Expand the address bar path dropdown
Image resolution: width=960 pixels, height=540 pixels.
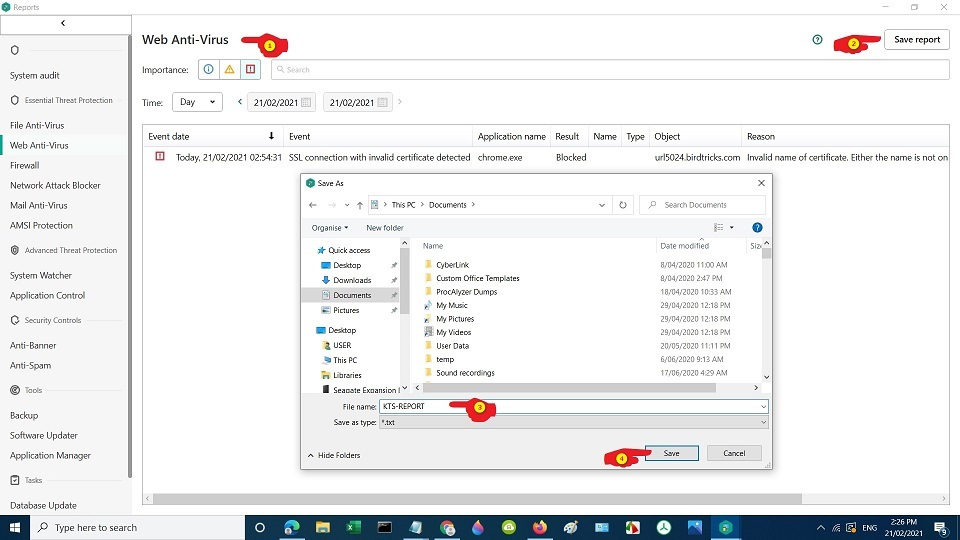point(602,205)
